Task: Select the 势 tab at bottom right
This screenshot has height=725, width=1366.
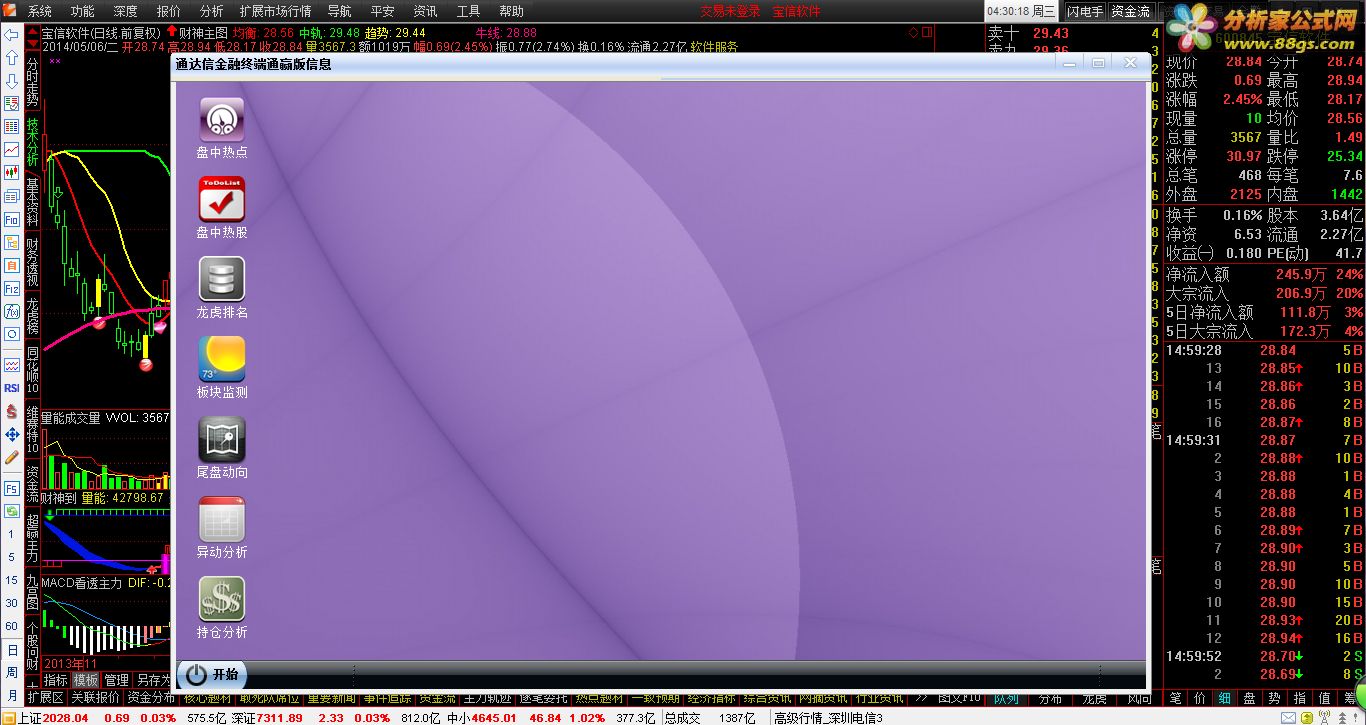Action: (x=1275, y=698)
